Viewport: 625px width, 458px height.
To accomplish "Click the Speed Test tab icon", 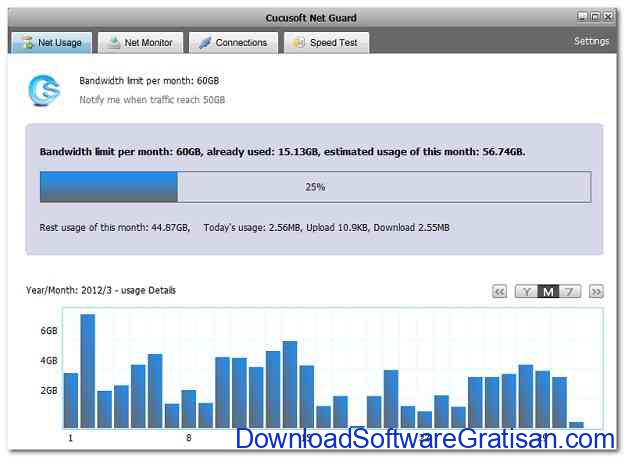I will coord(299,42).
